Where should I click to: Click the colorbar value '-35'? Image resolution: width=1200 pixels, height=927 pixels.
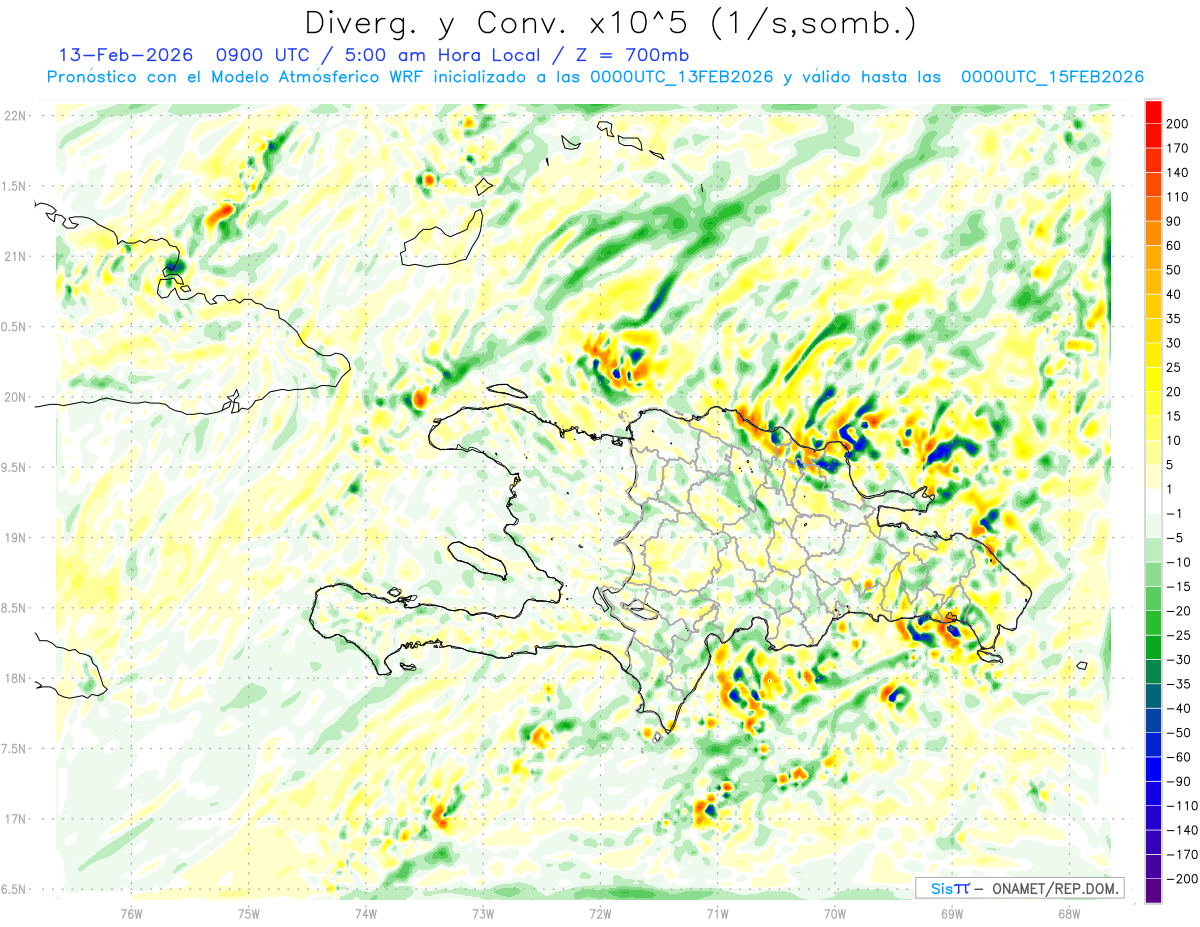(x=1181, y=684)
